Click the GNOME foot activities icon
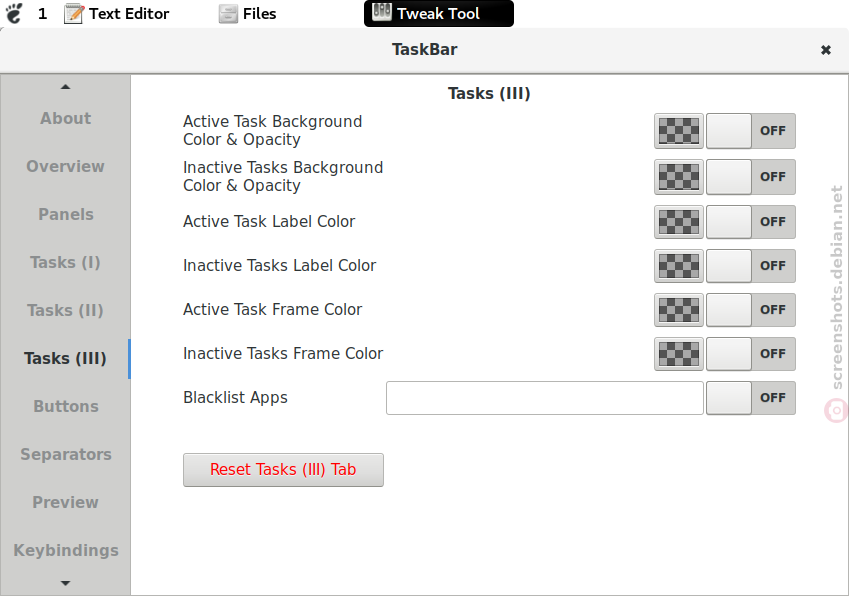This screenshot has width=849, height=596. [x=14, y=14]
